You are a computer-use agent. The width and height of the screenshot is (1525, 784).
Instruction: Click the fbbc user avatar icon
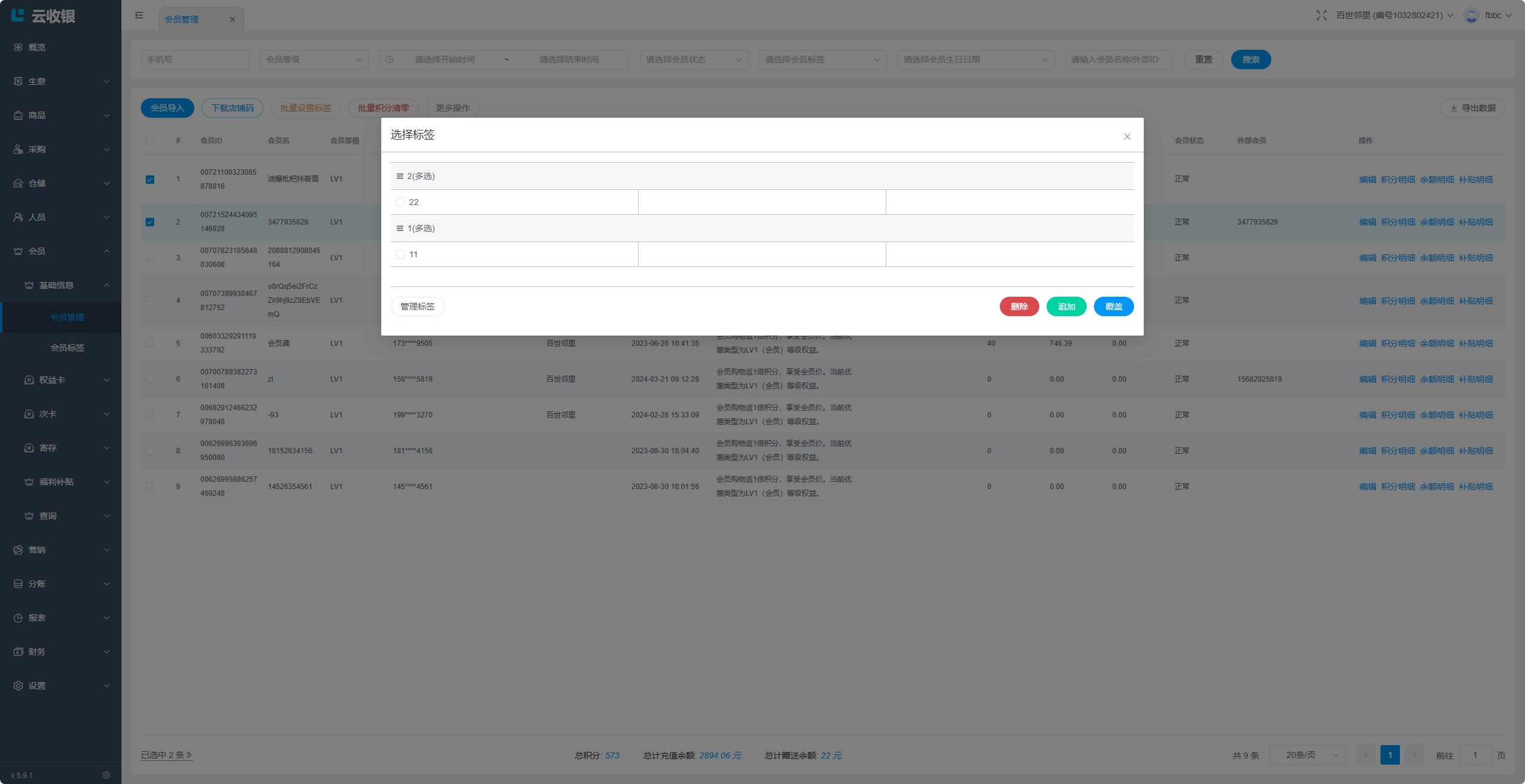click(x=1471, y=15)
